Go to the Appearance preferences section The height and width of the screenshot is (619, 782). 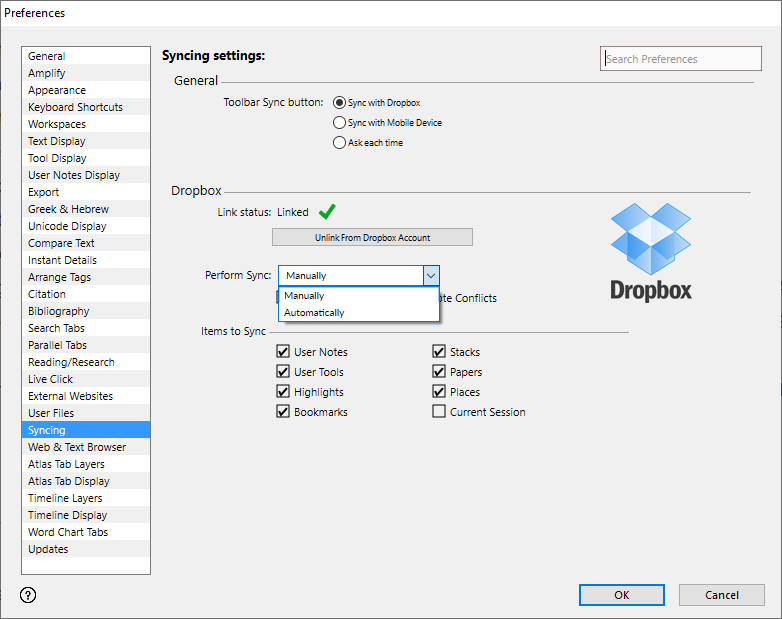pos(57,90)
